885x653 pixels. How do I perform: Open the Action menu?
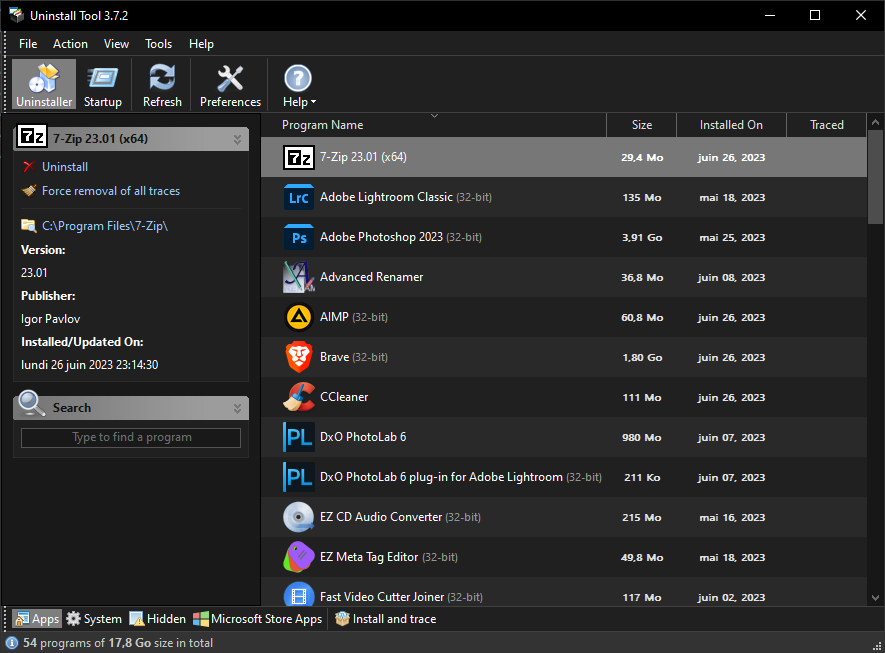click(70, 44)
